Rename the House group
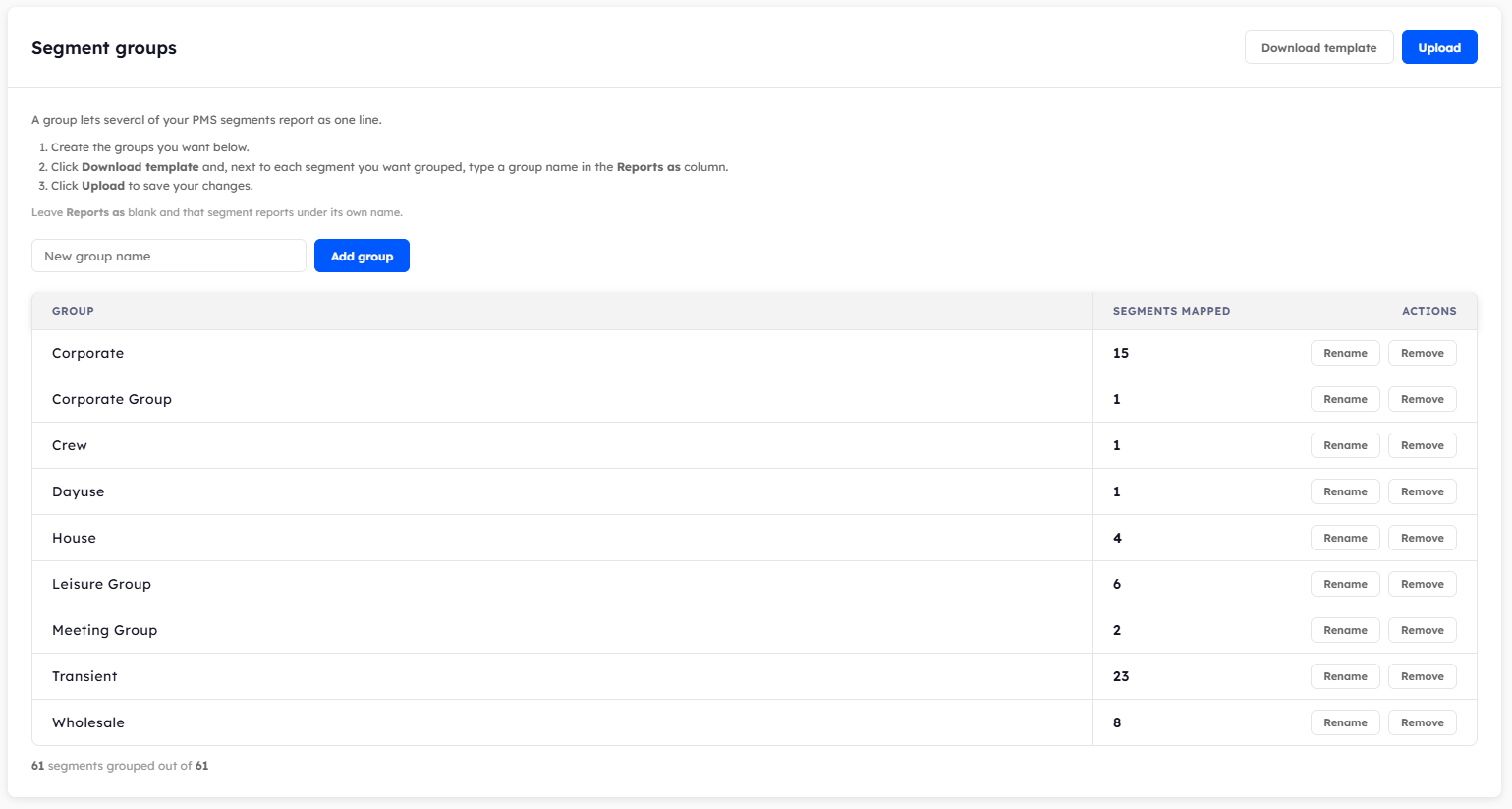This screenshot has width=1512, height=809. click(x=1345, y=538)
